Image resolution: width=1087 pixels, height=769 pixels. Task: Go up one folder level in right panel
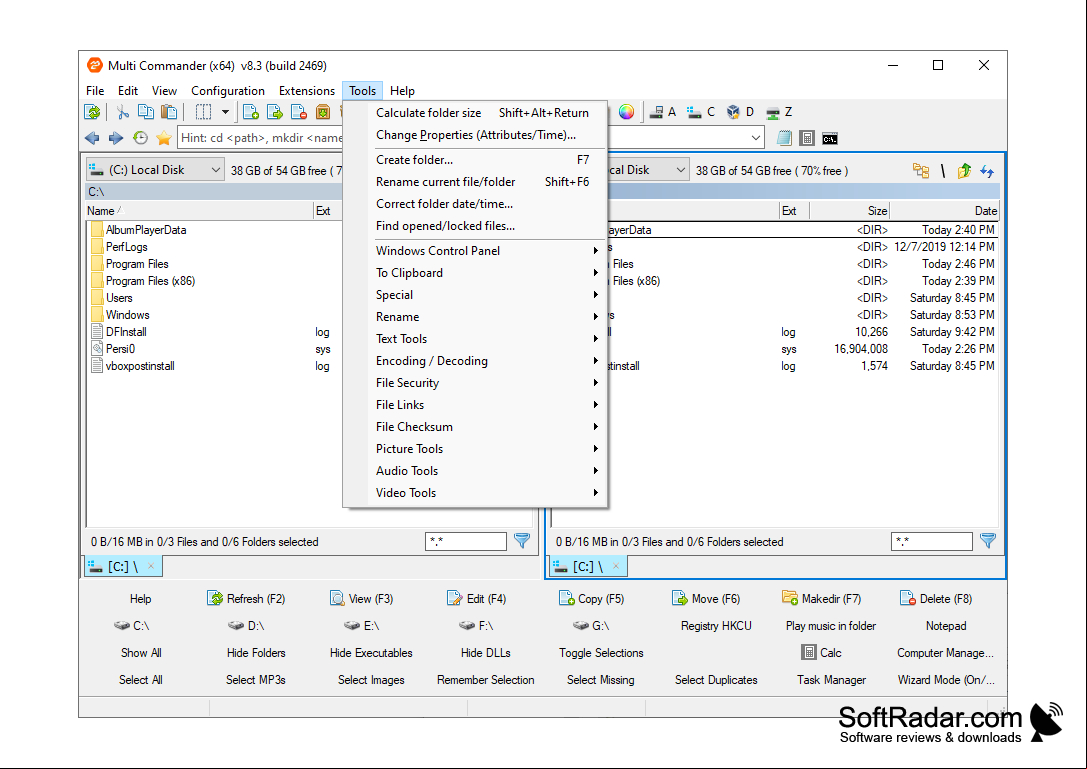[x=964, y=171]
